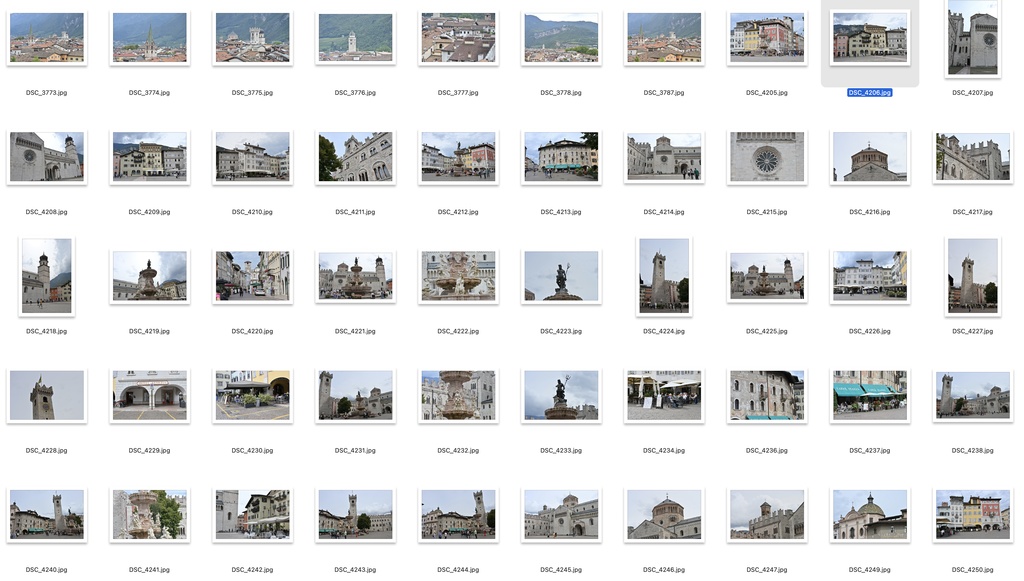The height and width of the screenshot is (581, 1024).
Task: Select the cathedral dome thumbnail DSC_4246.jpg
Action: 664,514
